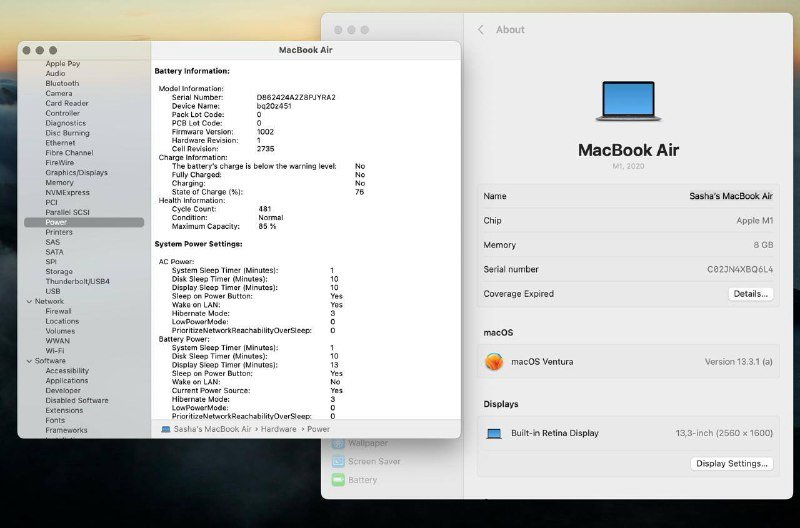Select Memory in System Information sidebar
800x528 pixels.
pyautogui.click(x=59, y=183)
